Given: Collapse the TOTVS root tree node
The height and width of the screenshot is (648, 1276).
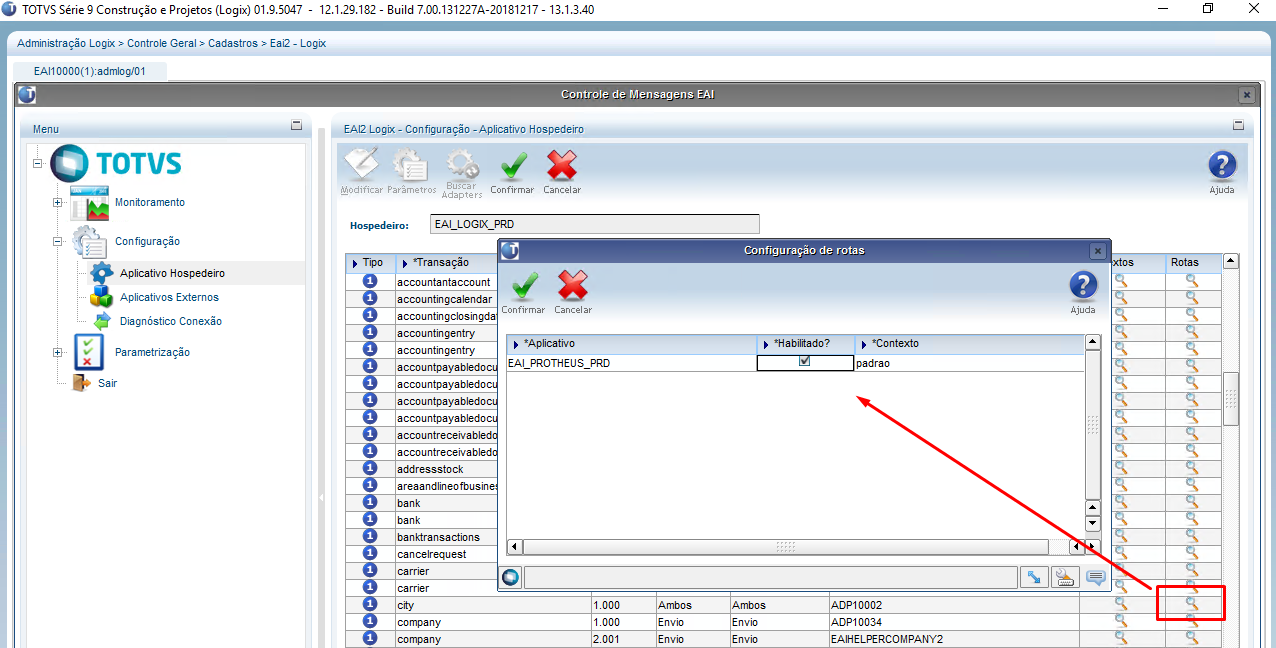Looking at the screenshot, I should (x=38, y=164).
